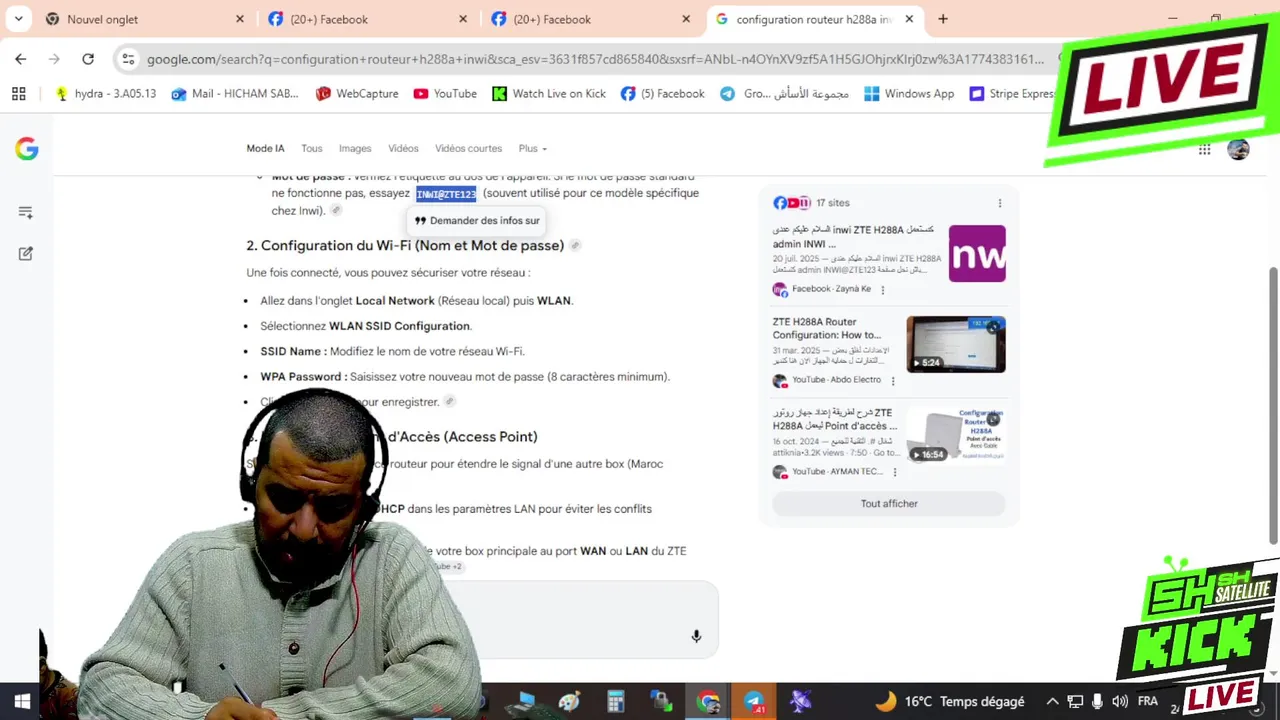Open Telegram from the taskbar
Image resolution: width=1280 pixels, height=720 pixels.
click(x=754, y=701)
